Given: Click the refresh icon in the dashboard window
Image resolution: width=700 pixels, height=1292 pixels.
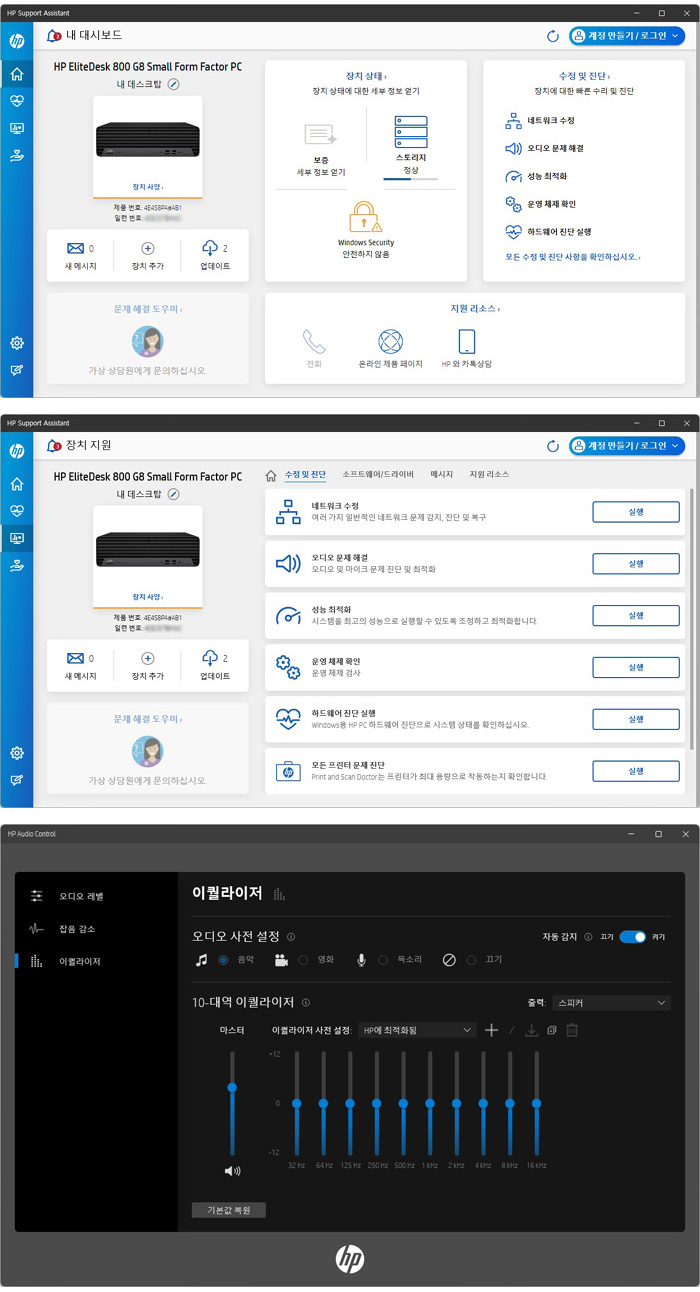Looking at the screenshot, I should click(553, 36).
